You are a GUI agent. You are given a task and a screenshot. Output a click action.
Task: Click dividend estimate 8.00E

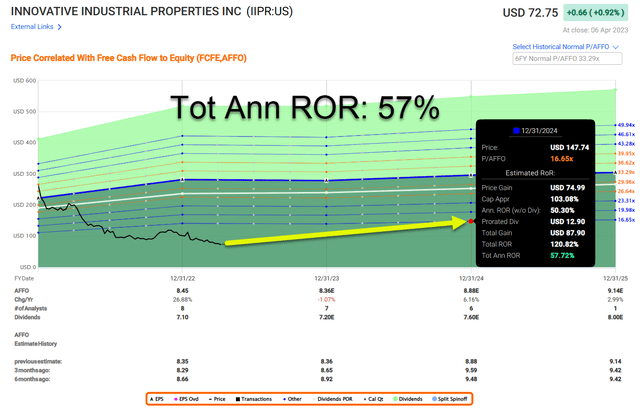tap(616, 317)
